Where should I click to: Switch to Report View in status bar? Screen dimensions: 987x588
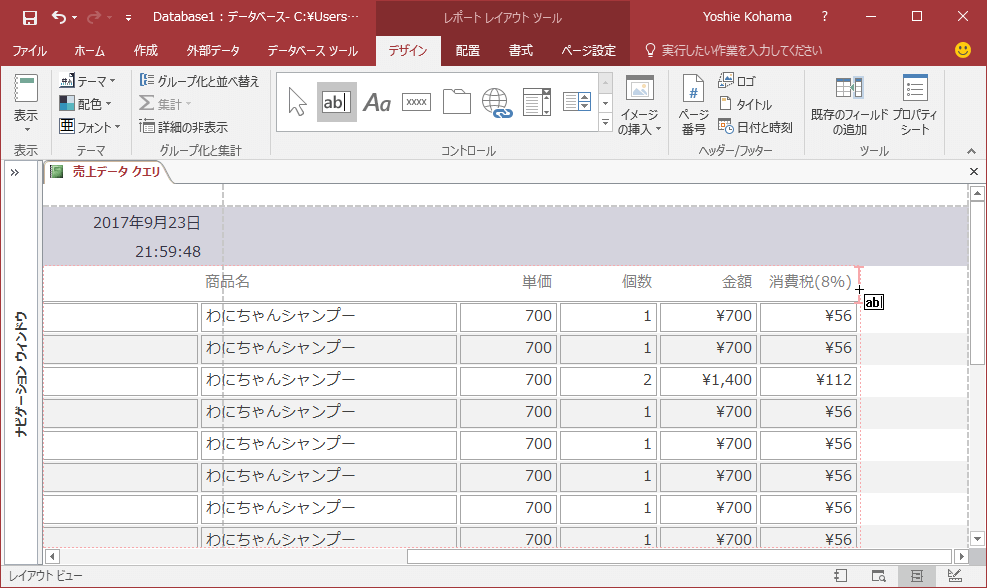click(840, 575)
